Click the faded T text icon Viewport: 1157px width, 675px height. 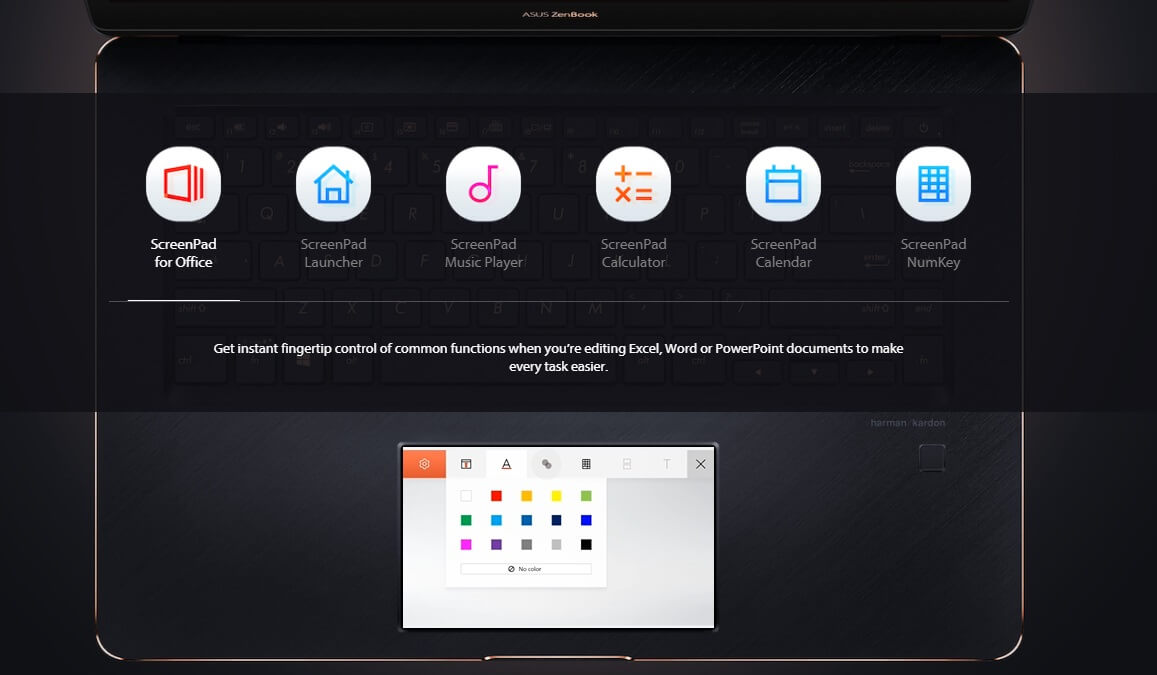pos(666,464)
